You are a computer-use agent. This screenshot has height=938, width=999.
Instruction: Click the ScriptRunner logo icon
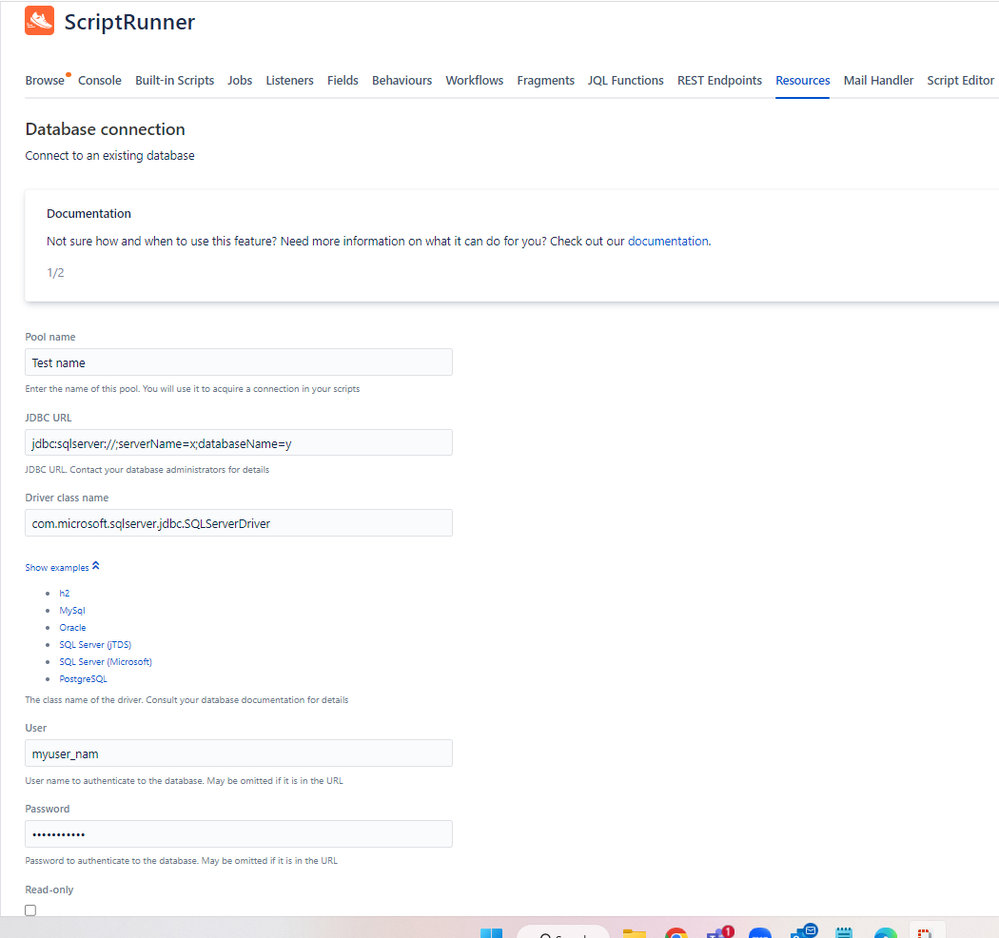40,20
